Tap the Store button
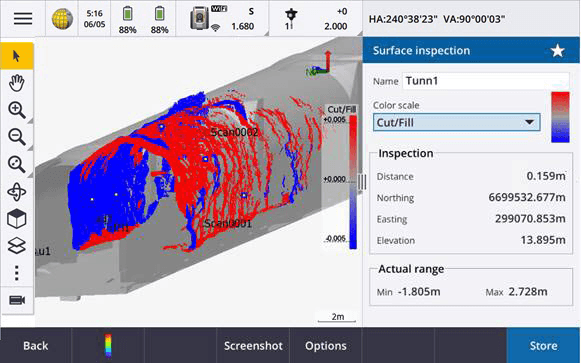581x363 pixels. pyautogui.click(x=543, y=346)
